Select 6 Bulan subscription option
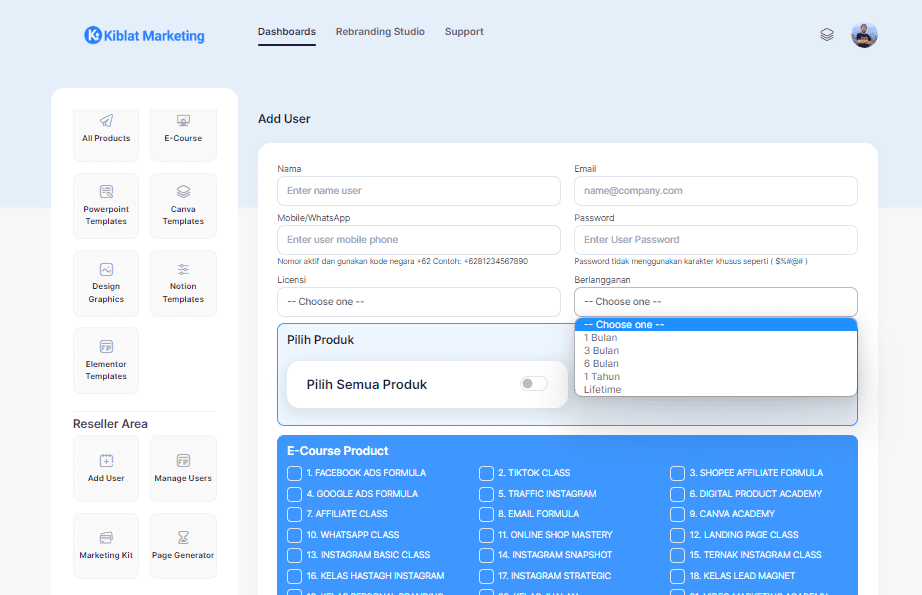 click(716, 363)
